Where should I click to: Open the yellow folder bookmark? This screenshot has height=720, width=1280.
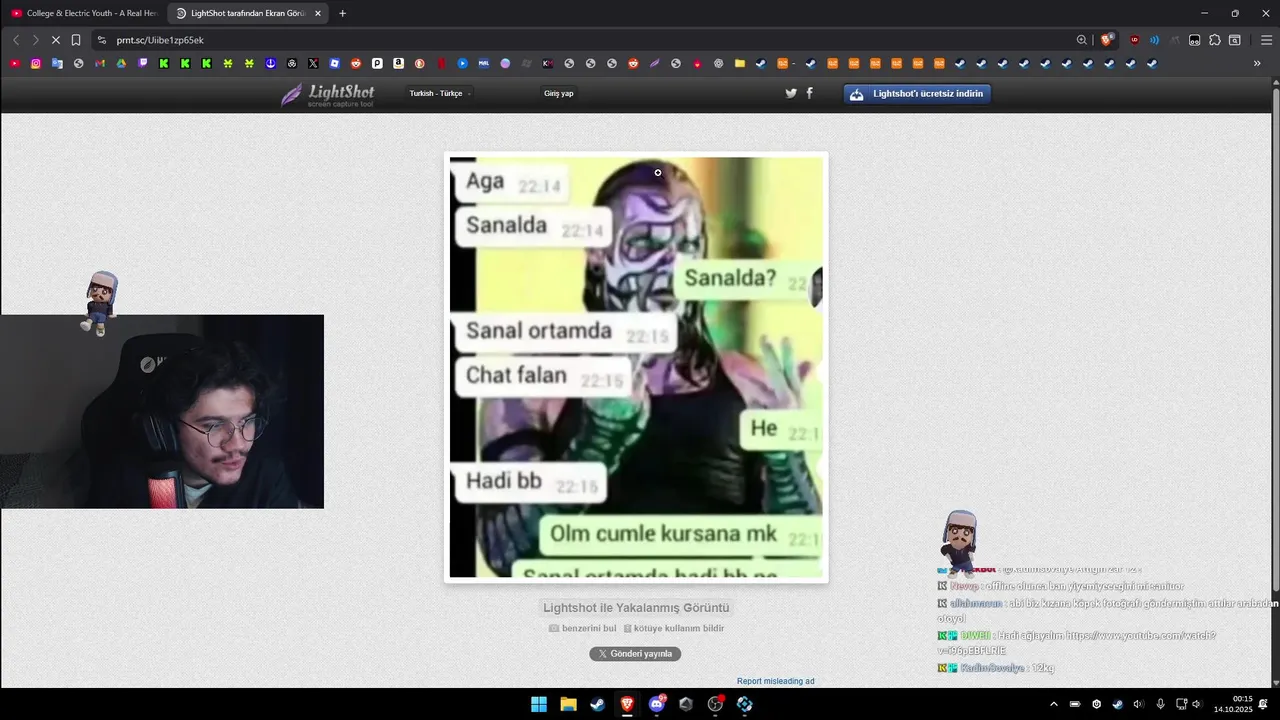pos(740,63)
